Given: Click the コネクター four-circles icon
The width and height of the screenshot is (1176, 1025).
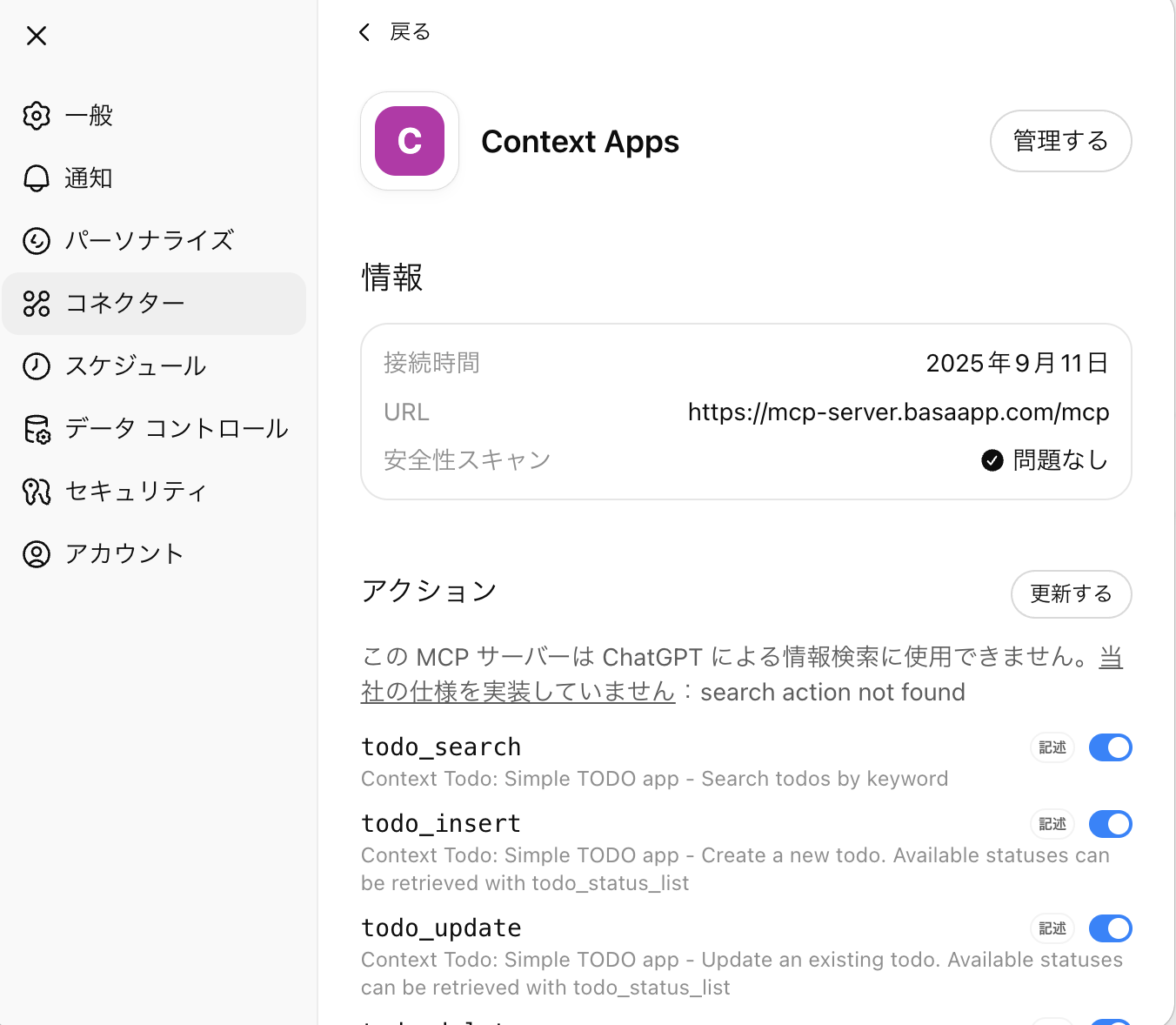Looking at the screenshot, I should click(x=37, y=304).
